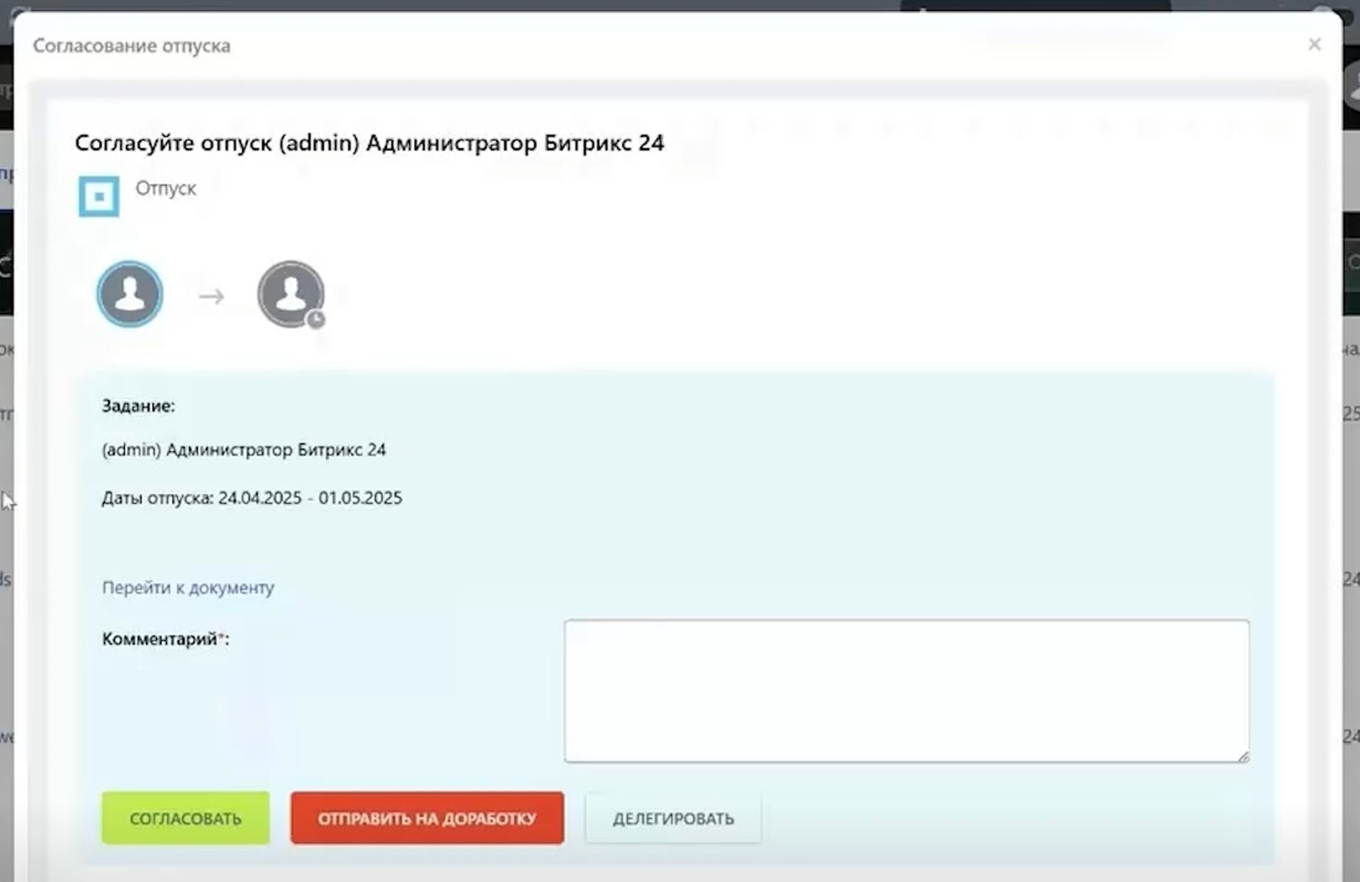Click the blue Отпуск process icon

tap(97, 196)
